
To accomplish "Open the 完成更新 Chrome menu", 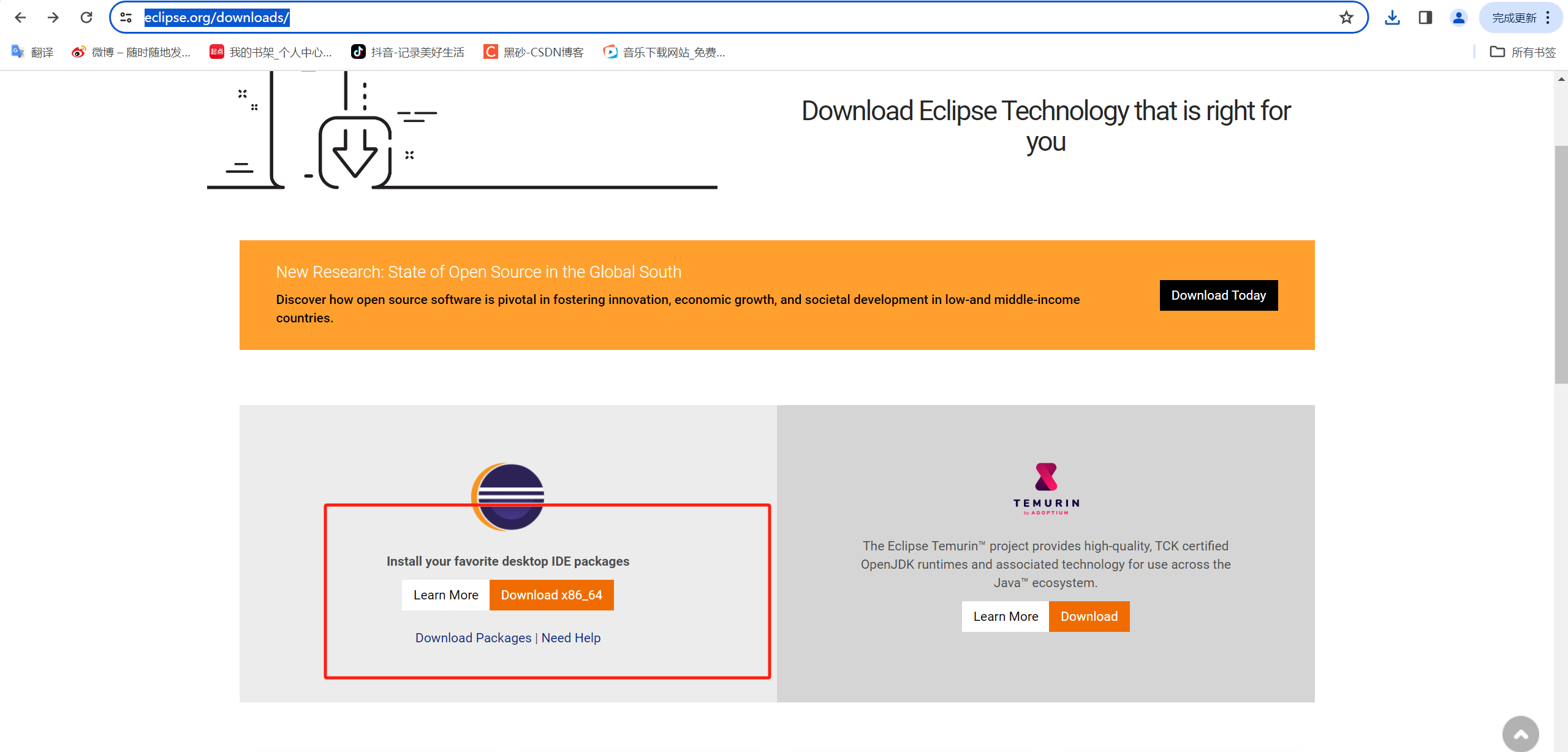I will [1521, 17].
